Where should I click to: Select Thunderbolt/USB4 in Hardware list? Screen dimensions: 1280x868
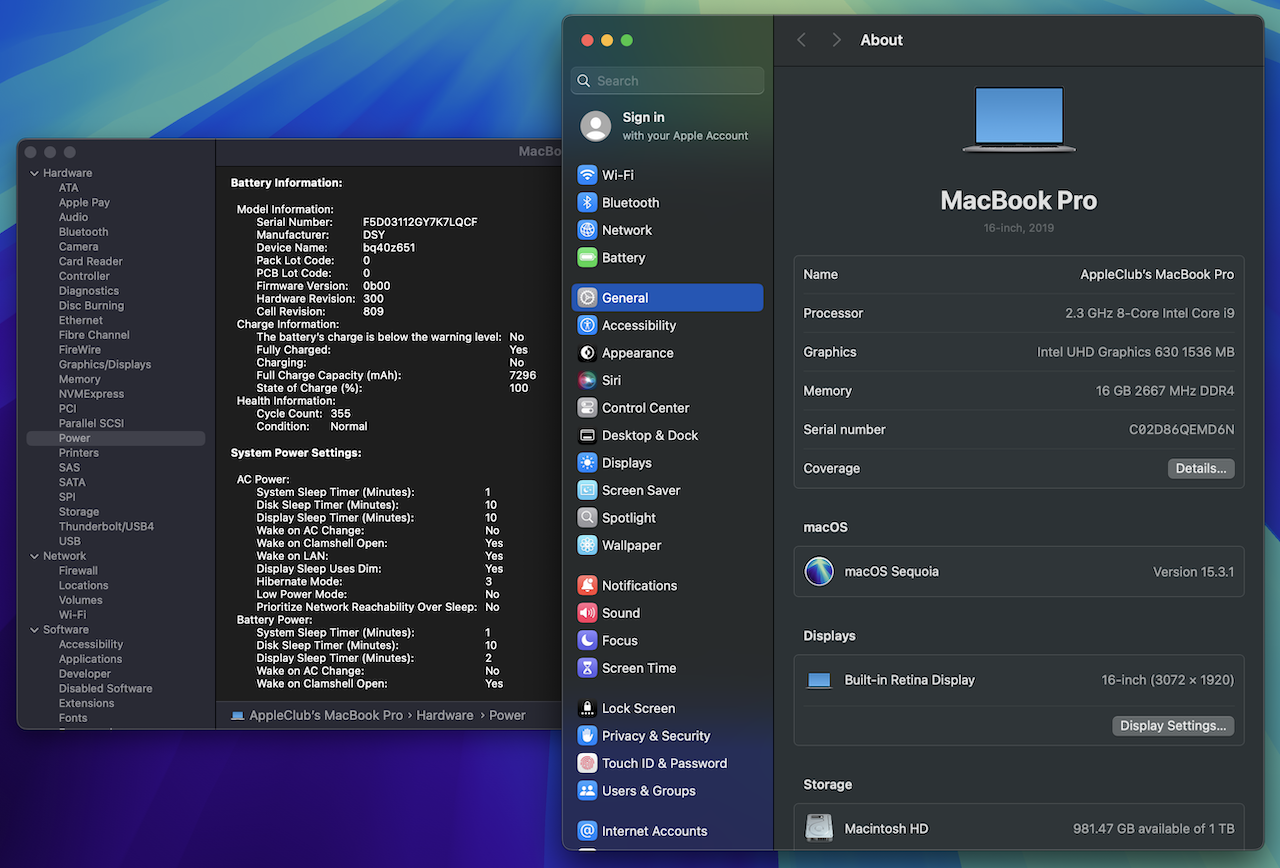point(106,527)
